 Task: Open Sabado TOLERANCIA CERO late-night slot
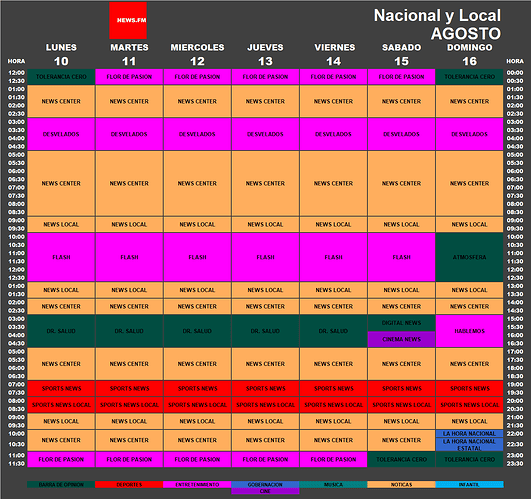[x=401, y=459]
